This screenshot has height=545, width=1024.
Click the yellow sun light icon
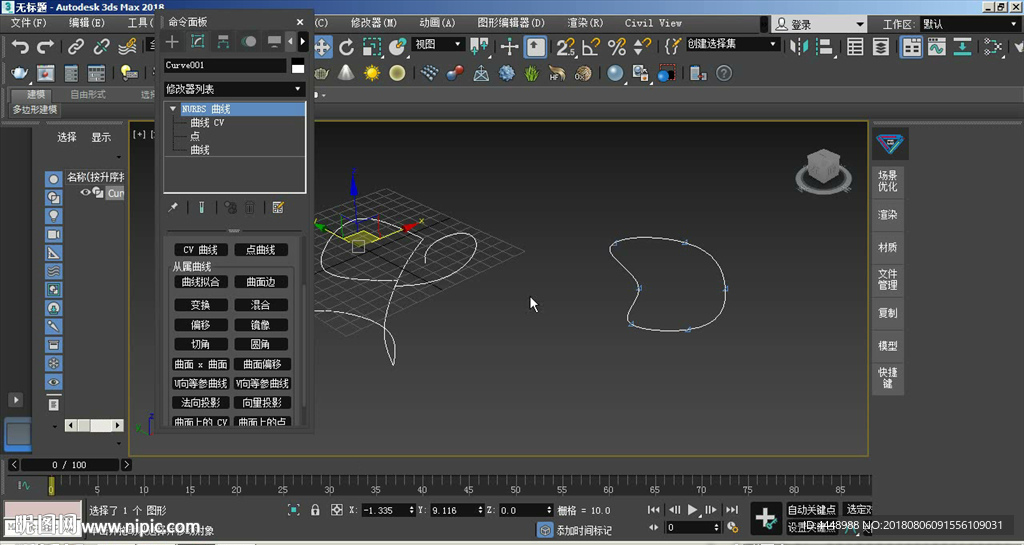(x=372, y=73)
